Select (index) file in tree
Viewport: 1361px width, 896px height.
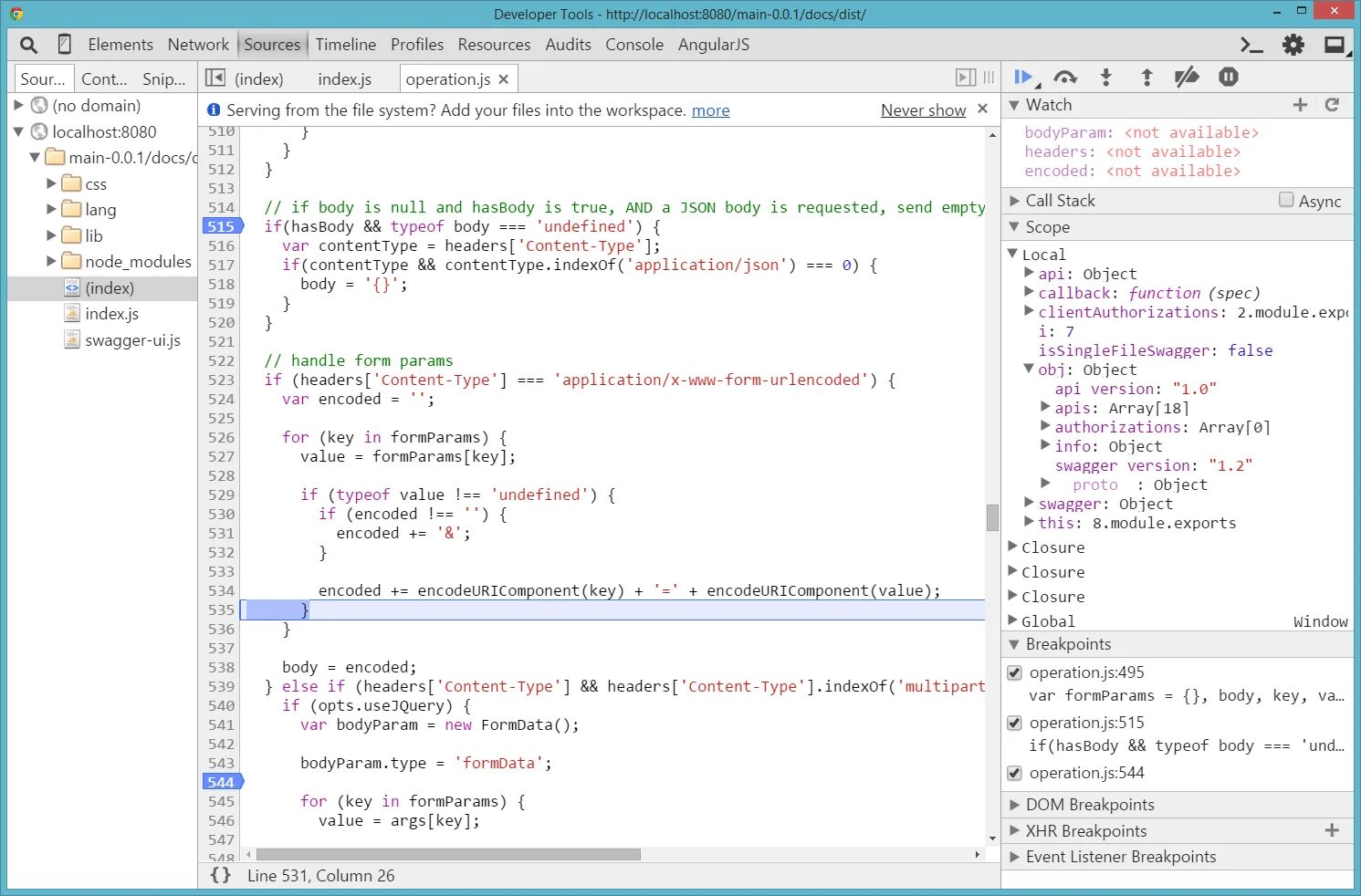[x=110, y=288]
